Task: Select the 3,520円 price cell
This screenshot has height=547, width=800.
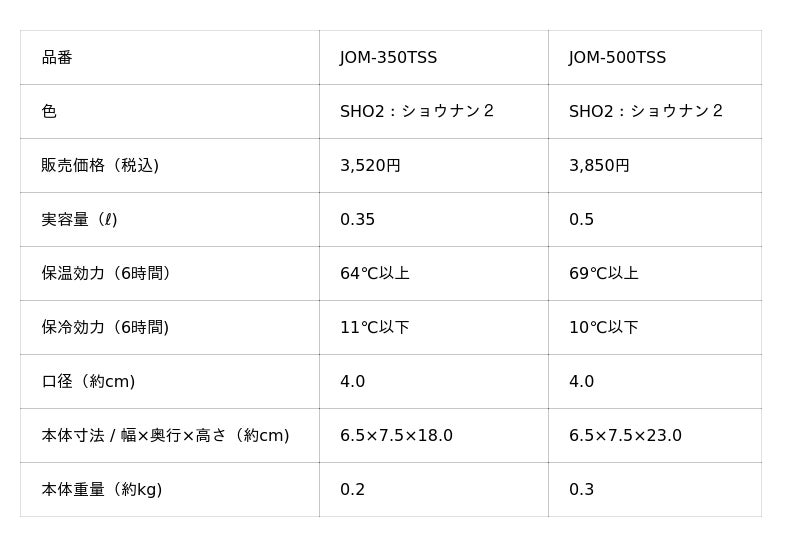Action: coord(370,166)
